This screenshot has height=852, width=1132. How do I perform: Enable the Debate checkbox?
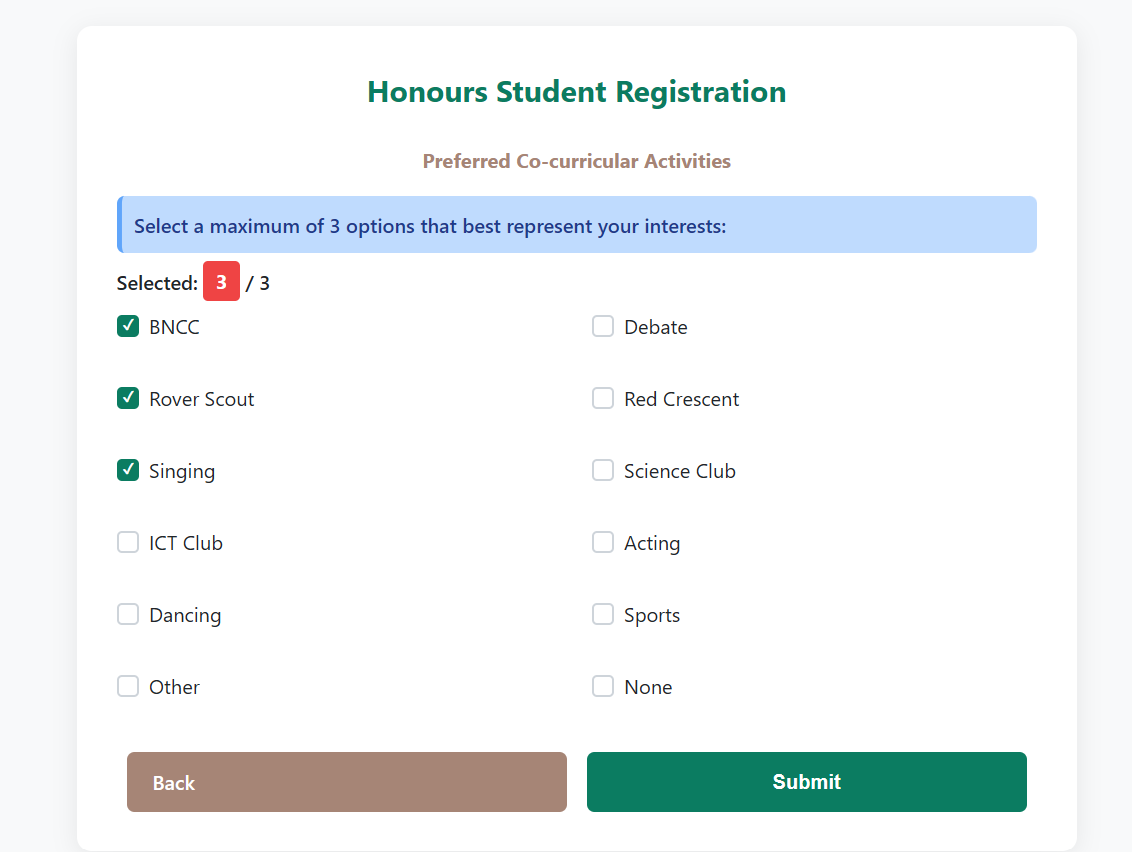[603, 326]
